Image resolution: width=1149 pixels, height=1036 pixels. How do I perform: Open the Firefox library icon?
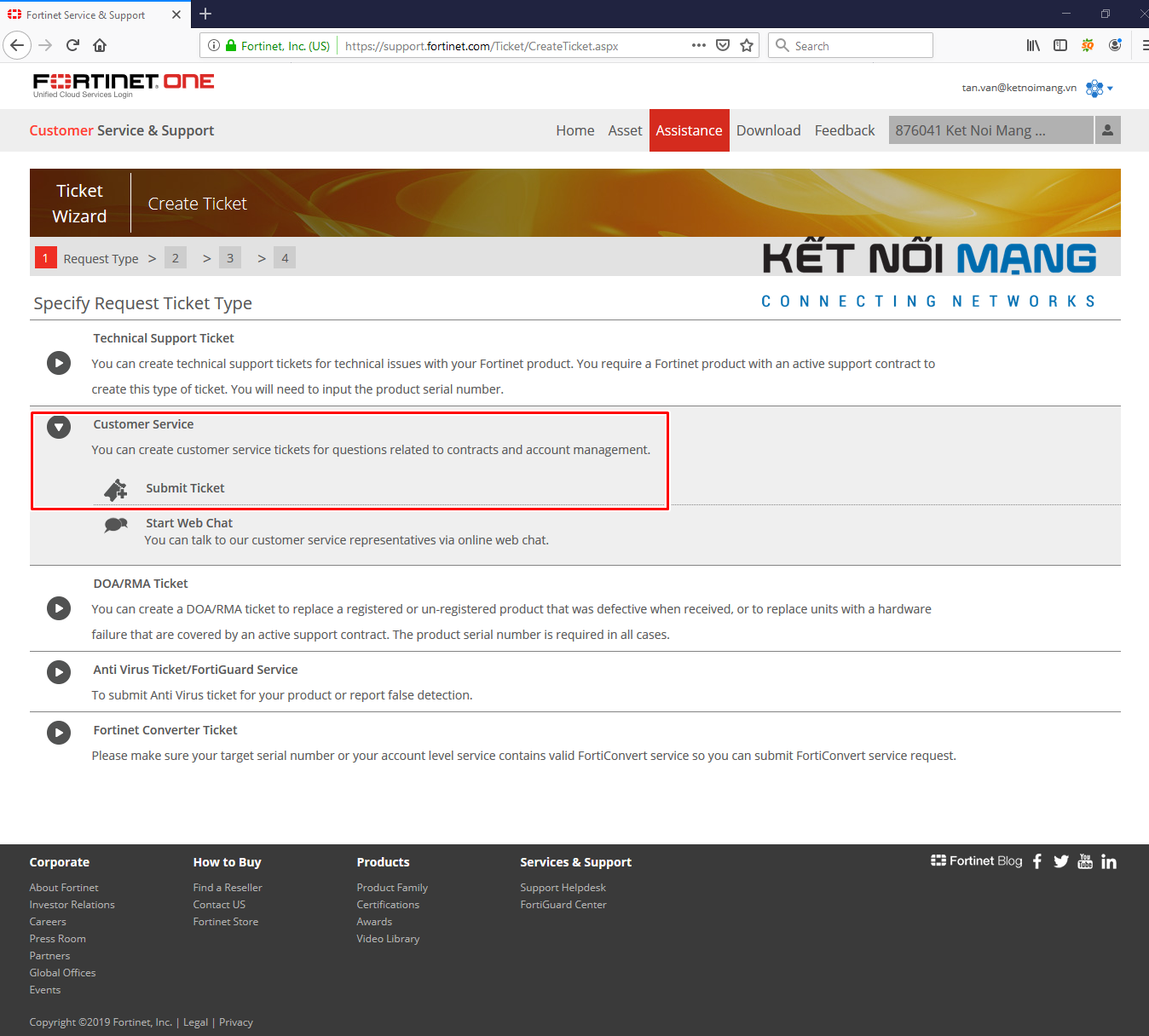(1033, 45)
